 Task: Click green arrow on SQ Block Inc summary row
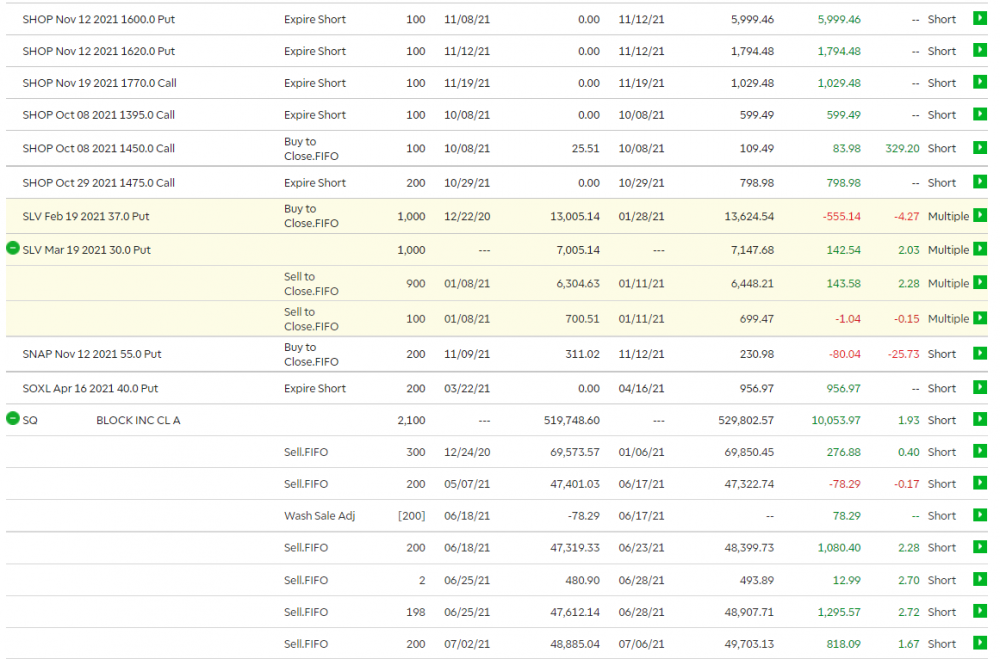pos(979,421)
